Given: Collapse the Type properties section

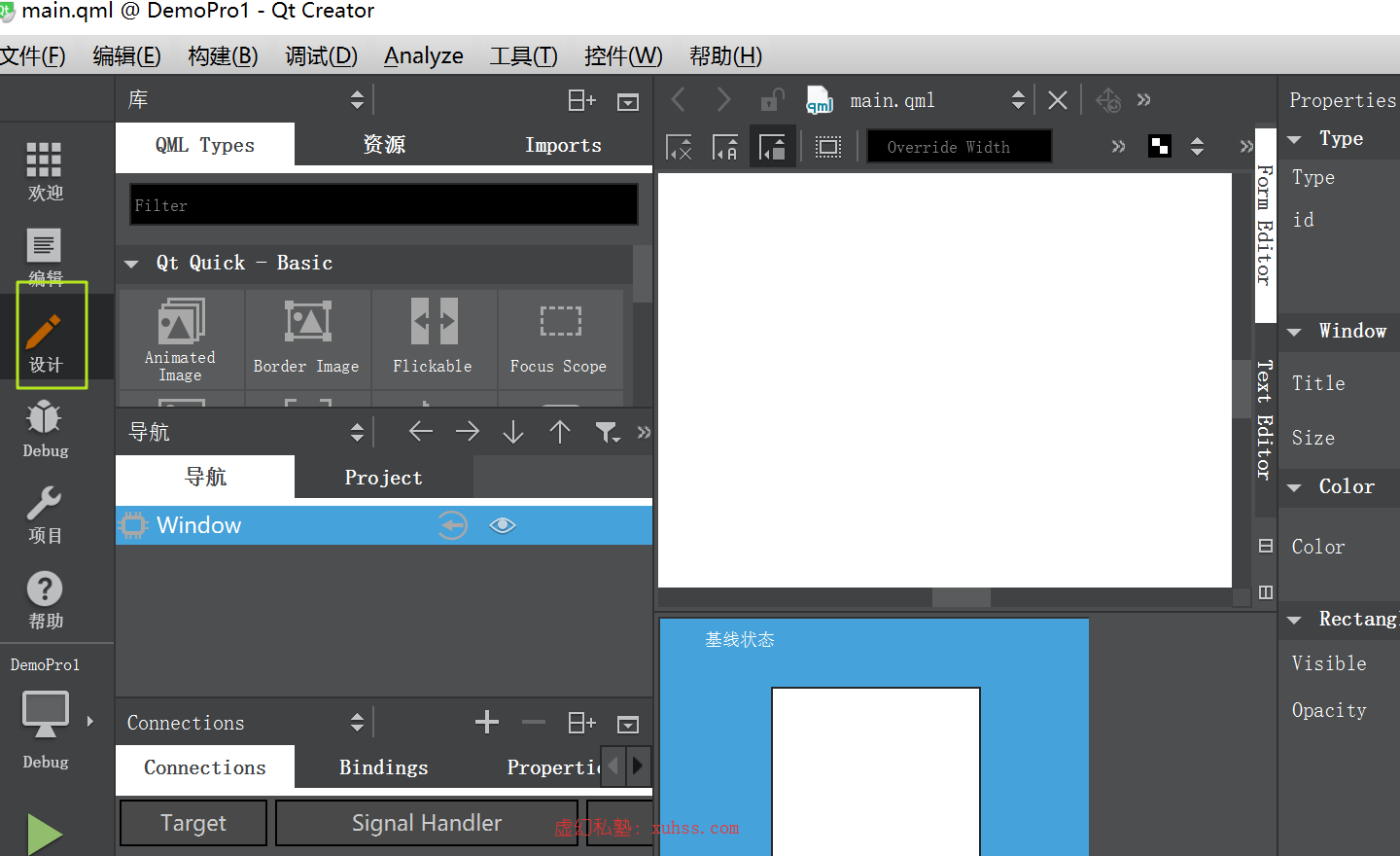Looking at the screenshot, I should (1294, 140).
